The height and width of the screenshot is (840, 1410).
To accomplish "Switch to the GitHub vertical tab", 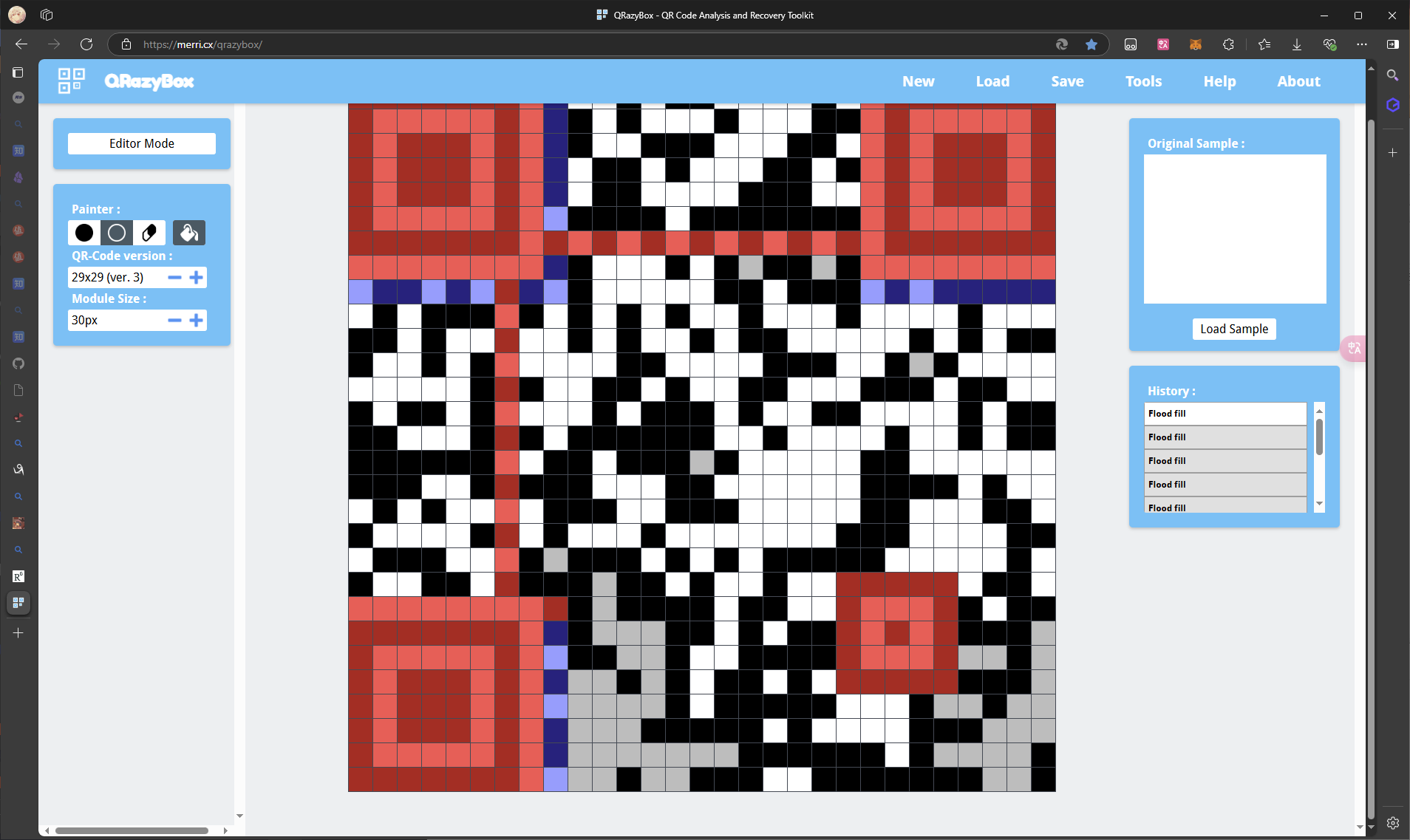I will (18, 363).
